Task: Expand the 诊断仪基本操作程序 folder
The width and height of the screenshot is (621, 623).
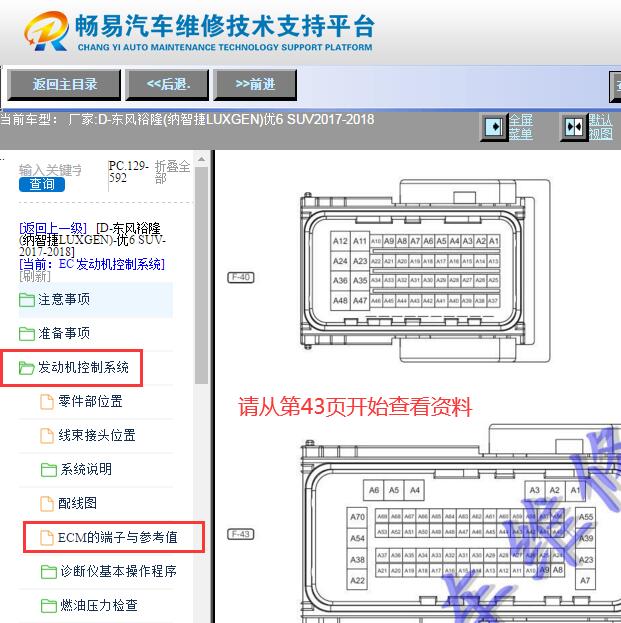Action: [x=118, y=571]
